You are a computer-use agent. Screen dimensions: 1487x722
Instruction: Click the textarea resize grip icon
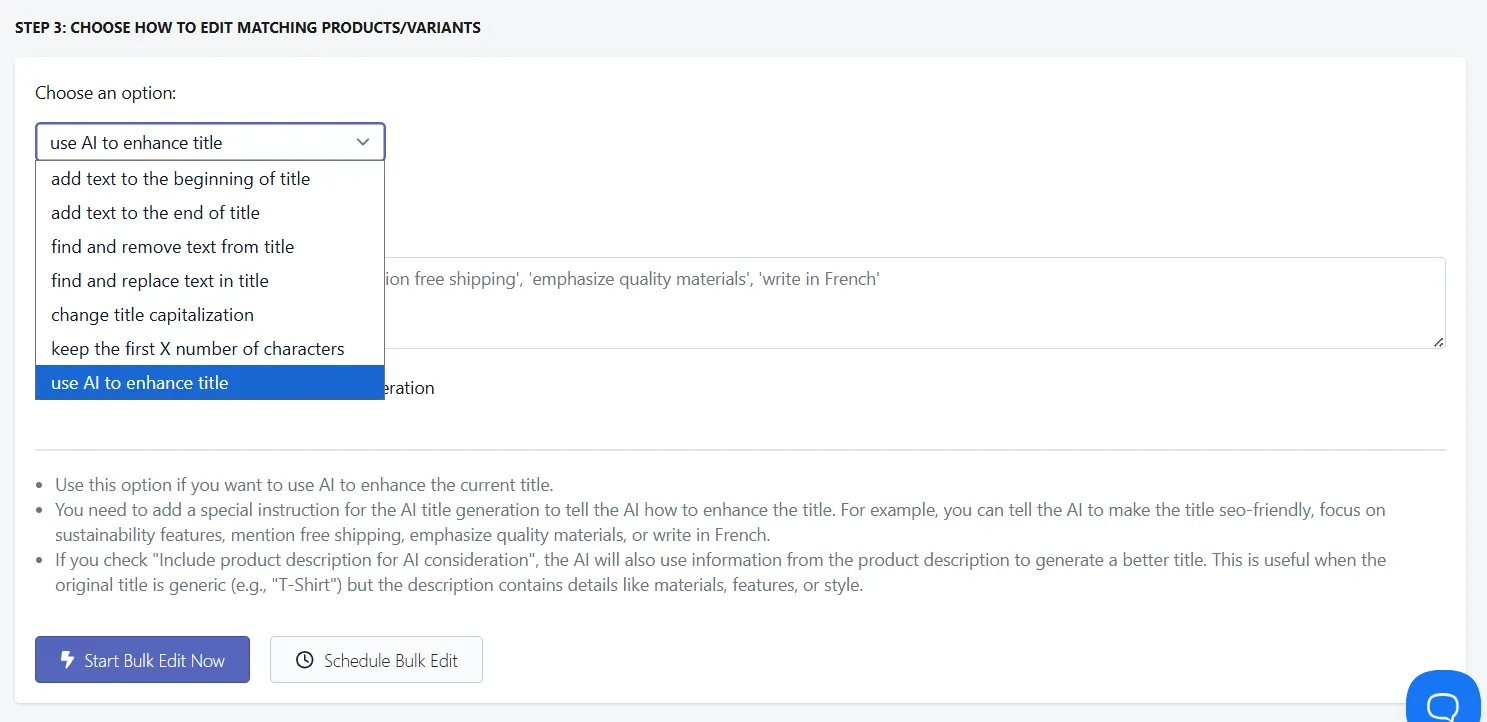(x=1438, y=342)
